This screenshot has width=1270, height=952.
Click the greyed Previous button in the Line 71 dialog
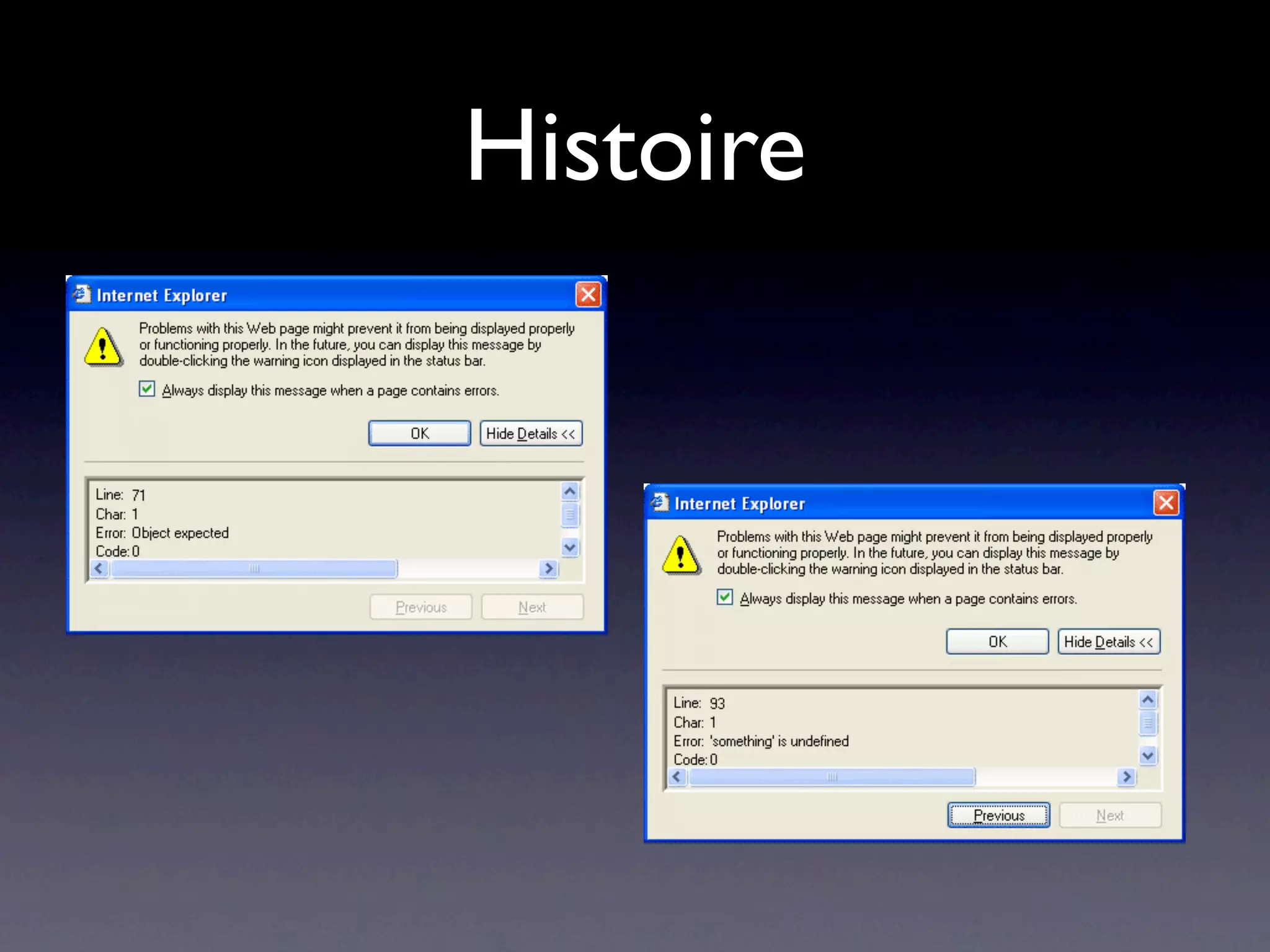tap(421, 607)
